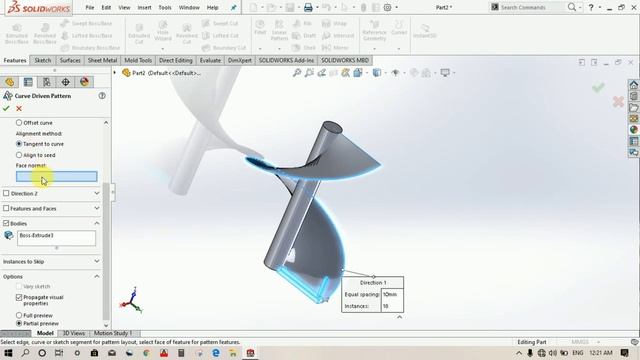The width and height of the screenshot is (640, 360).
Task: Open the DimXpertManager tab icon
Action: (65, 82)
